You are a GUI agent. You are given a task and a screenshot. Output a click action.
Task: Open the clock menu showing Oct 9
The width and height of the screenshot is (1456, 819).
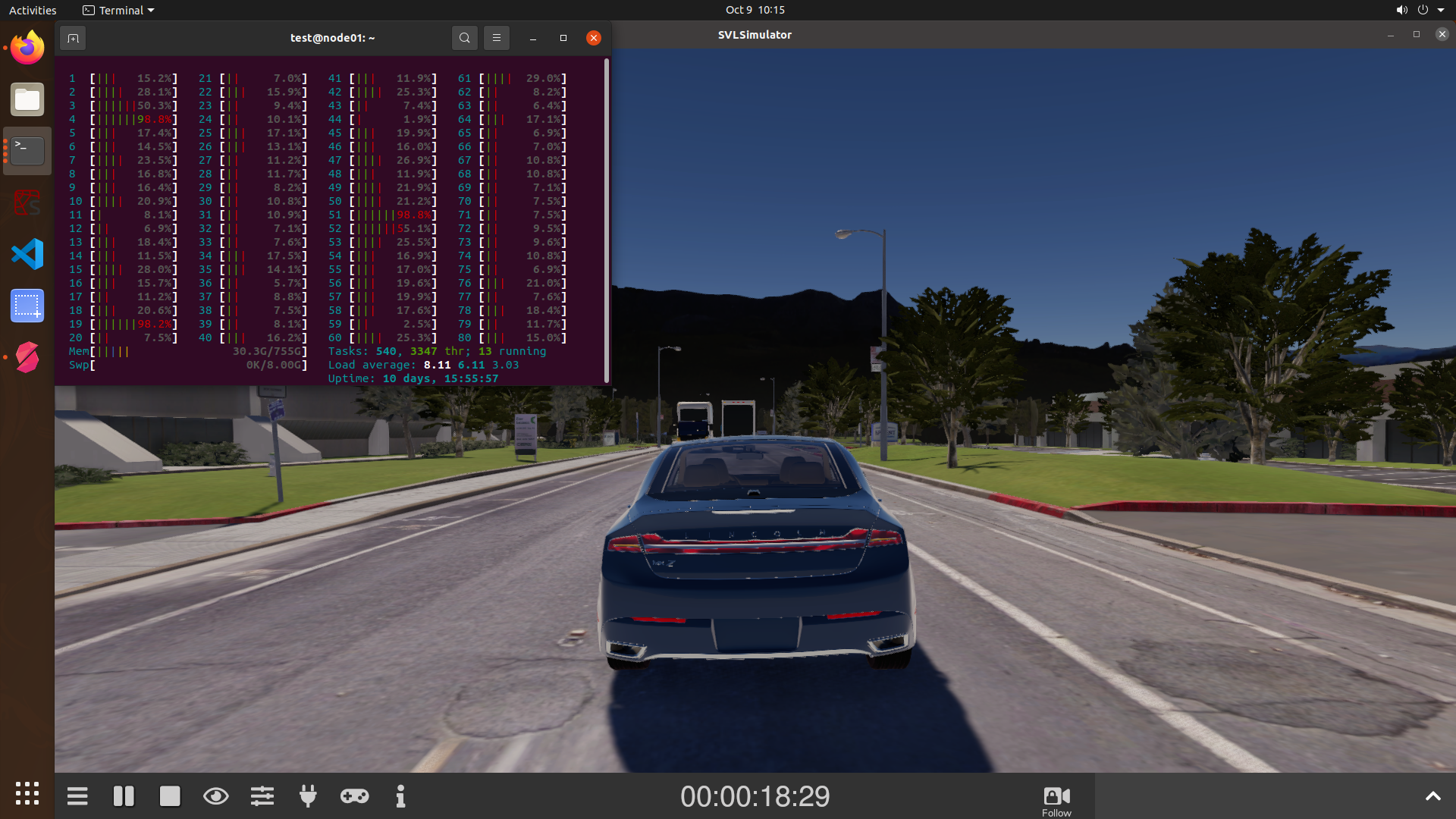(x=755, y=10)
